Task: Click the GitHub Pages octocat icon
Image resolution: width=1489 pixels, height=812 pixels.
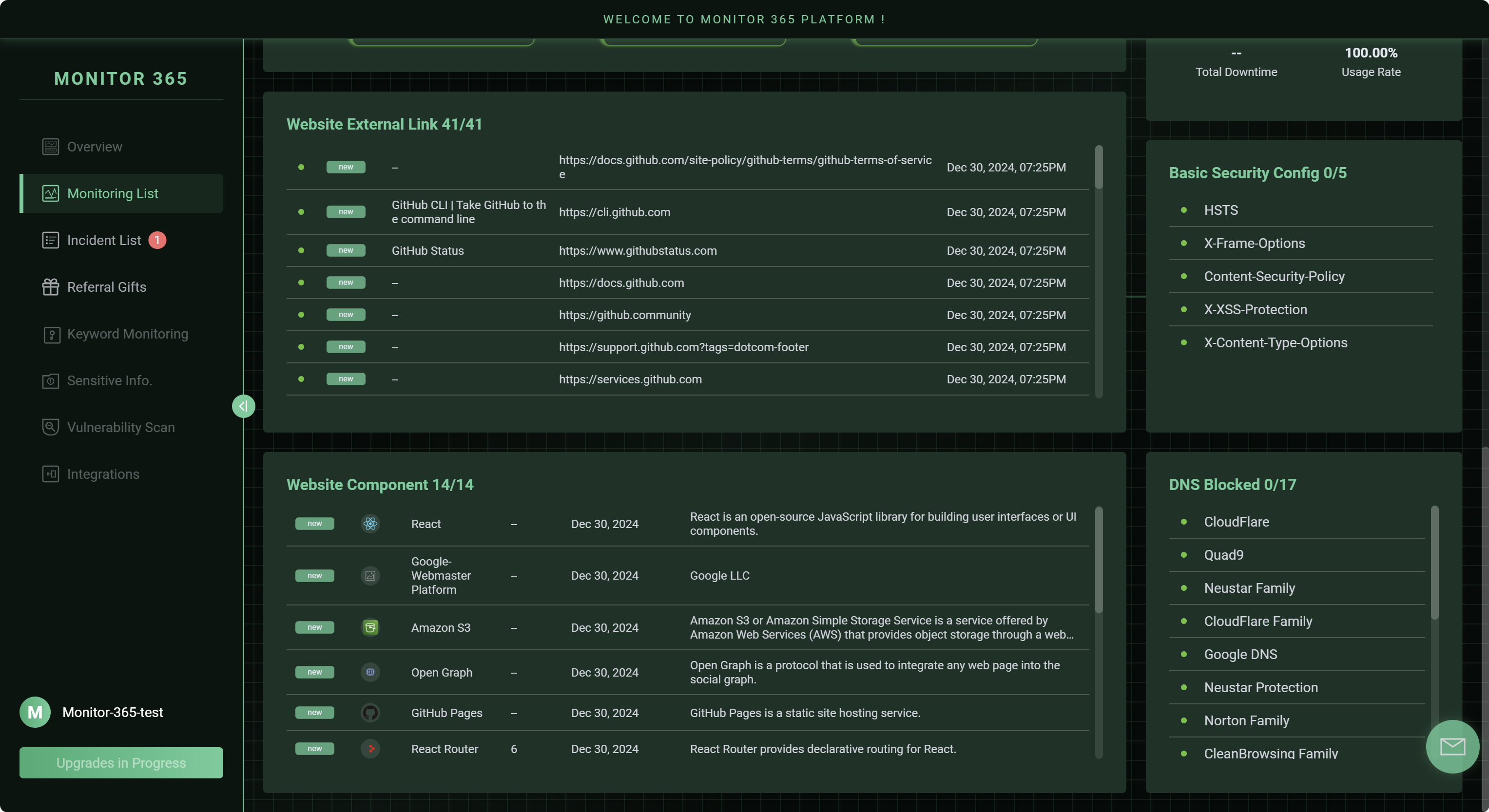Action: click(x=370, y=713)
